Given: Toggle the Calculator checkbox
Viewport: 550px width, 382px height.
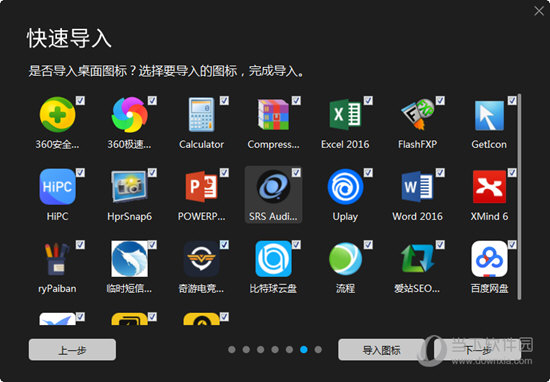Looking at the screenshot, I should 224,101.
